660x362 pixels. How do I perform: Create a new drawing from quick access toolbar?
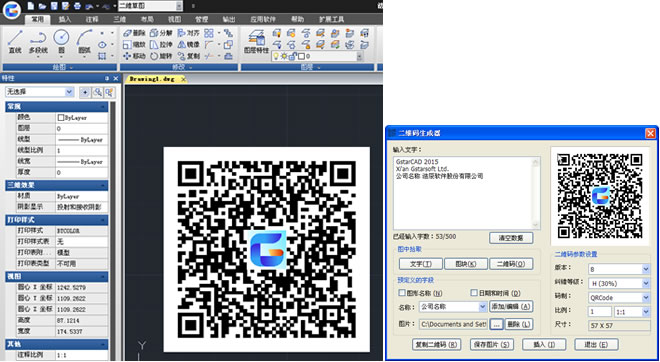tap(31, 6)
